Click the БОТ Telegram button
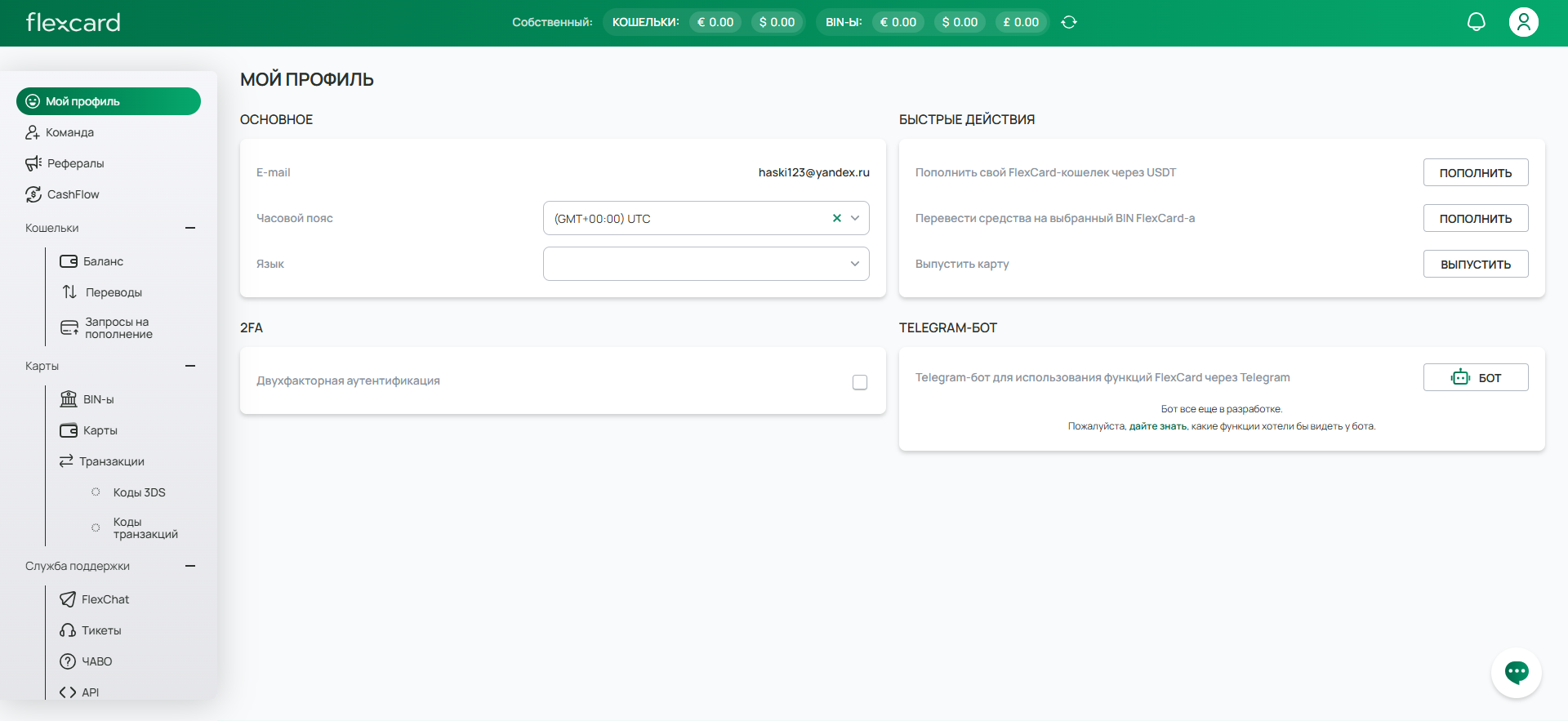 pyautogui.click(x=1476, y=377)
